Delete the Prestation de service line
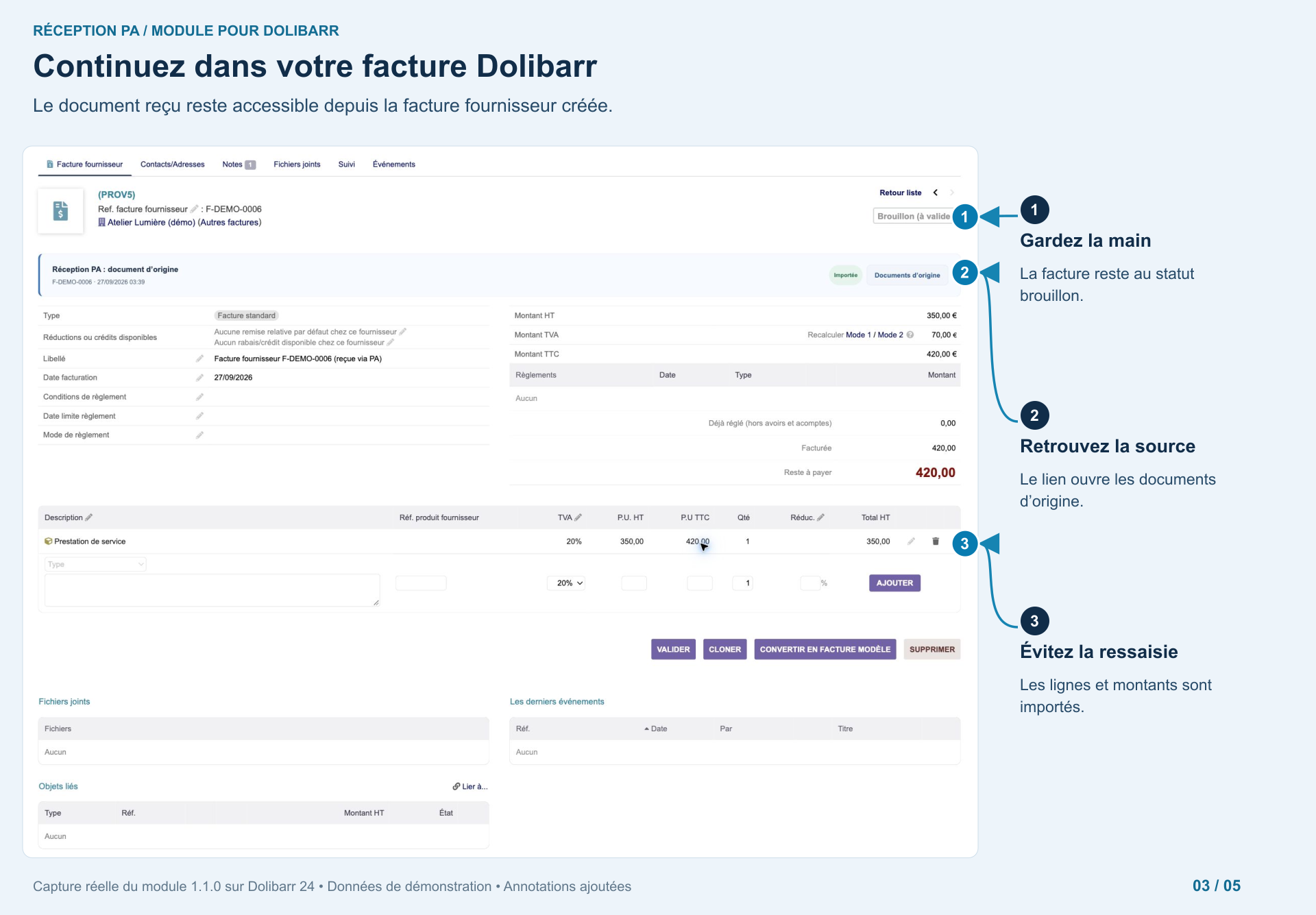This screenshot has width=1316, height=915. coord(936,541)
